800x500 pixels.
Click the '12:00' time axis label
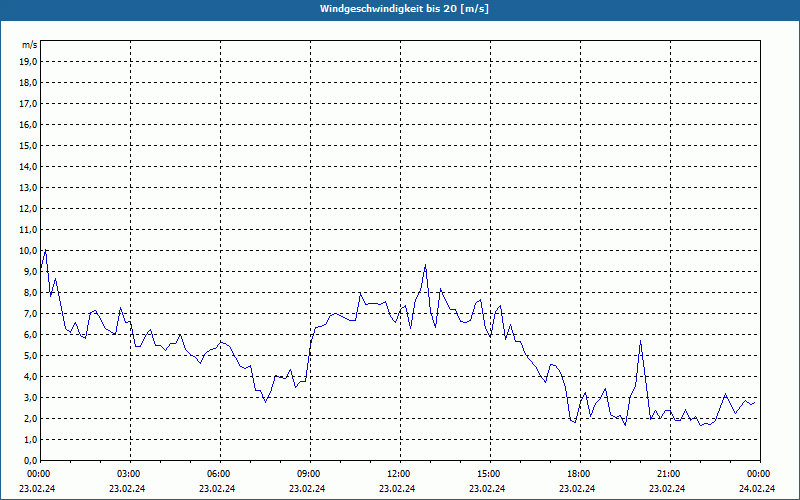click(400, 474)
